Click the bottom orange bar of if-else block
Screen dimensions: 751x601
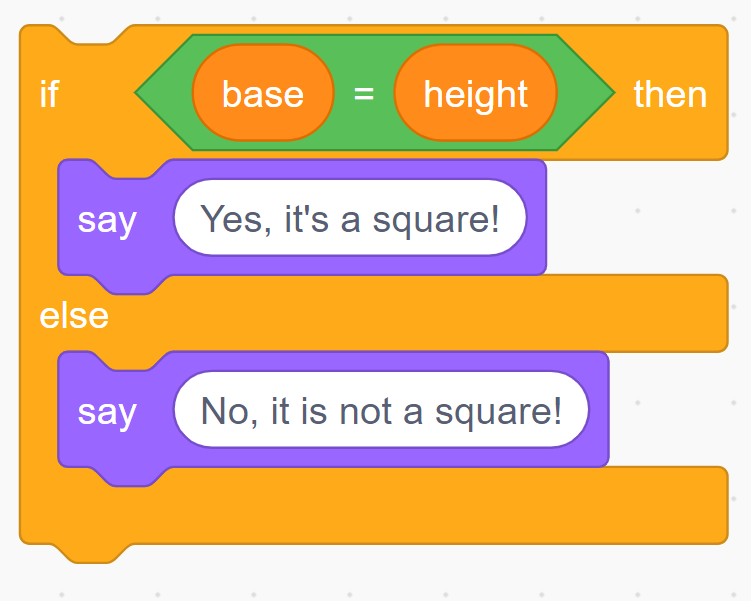pos(400,505)
